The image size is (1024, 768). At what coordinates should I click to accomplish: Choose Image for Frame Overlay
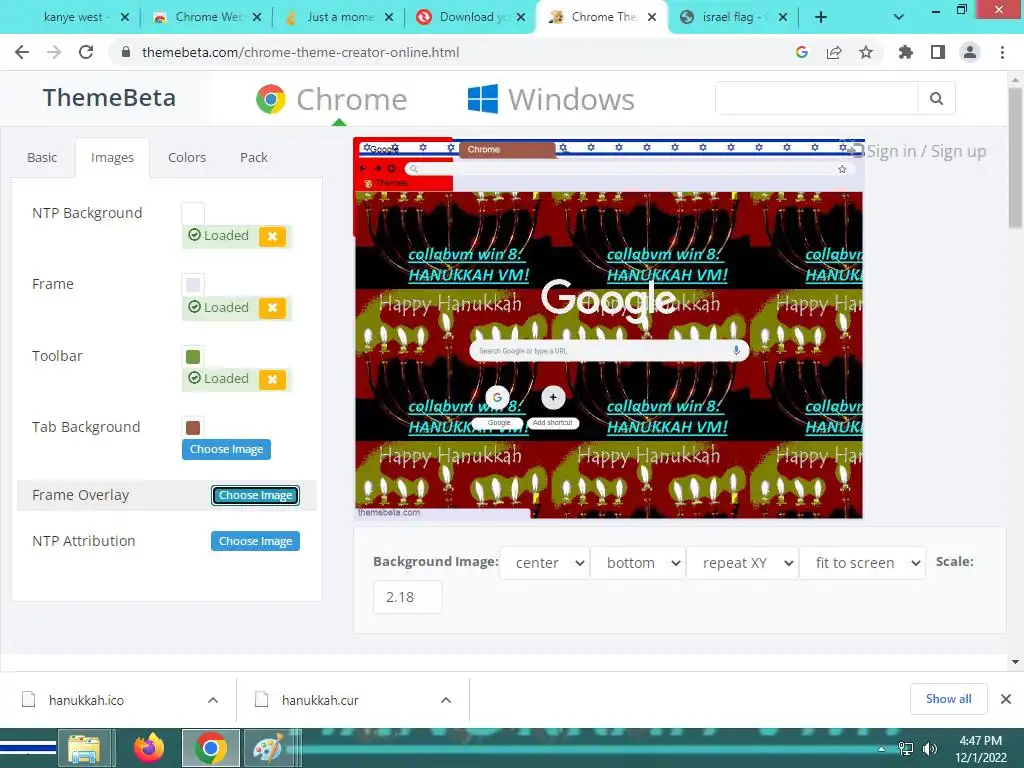point(255,495)
